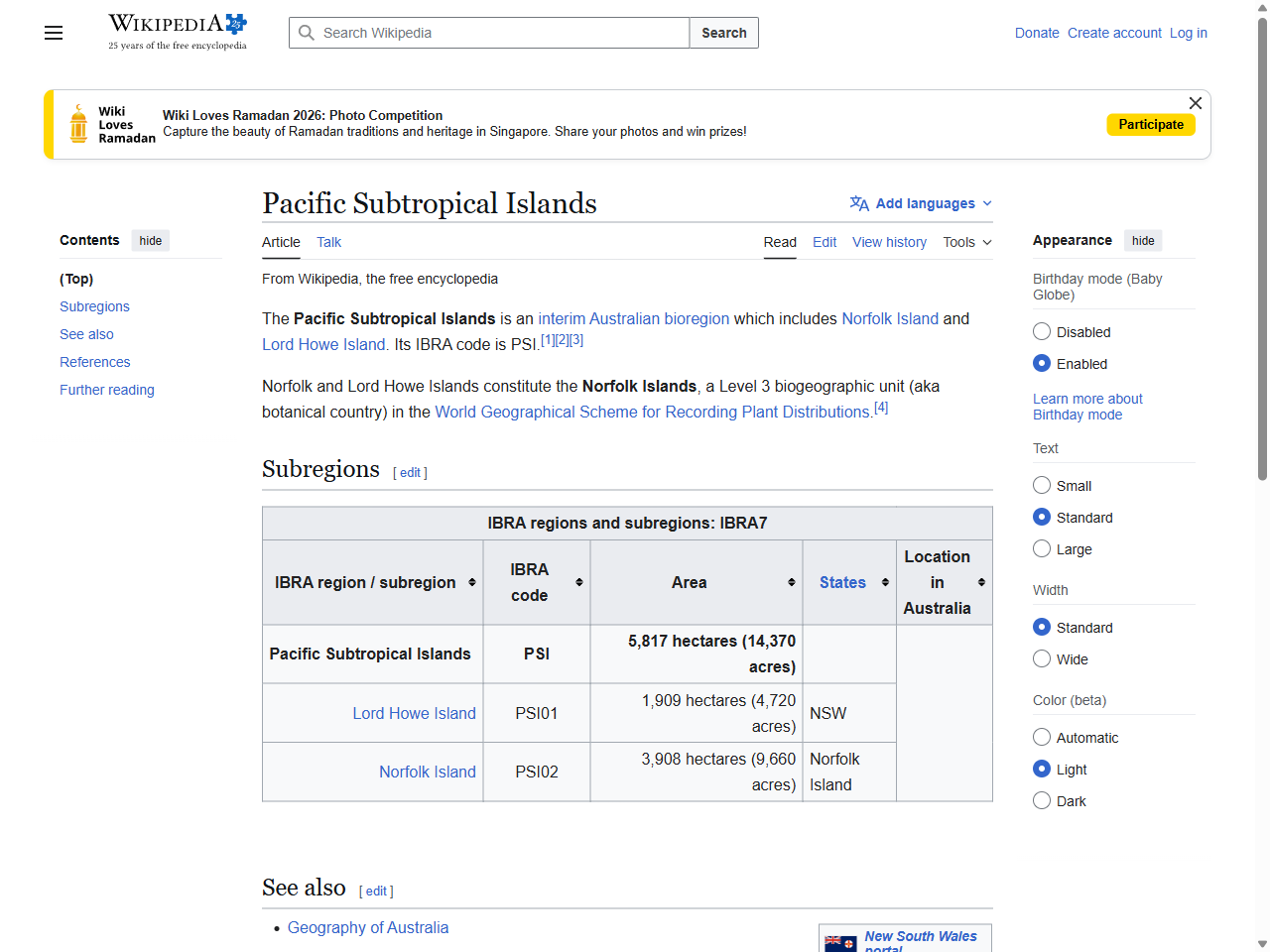Click the search magnifier icon
This screenshot has height=952, width=1270.
pyautogui.click(x=307, y=33)
